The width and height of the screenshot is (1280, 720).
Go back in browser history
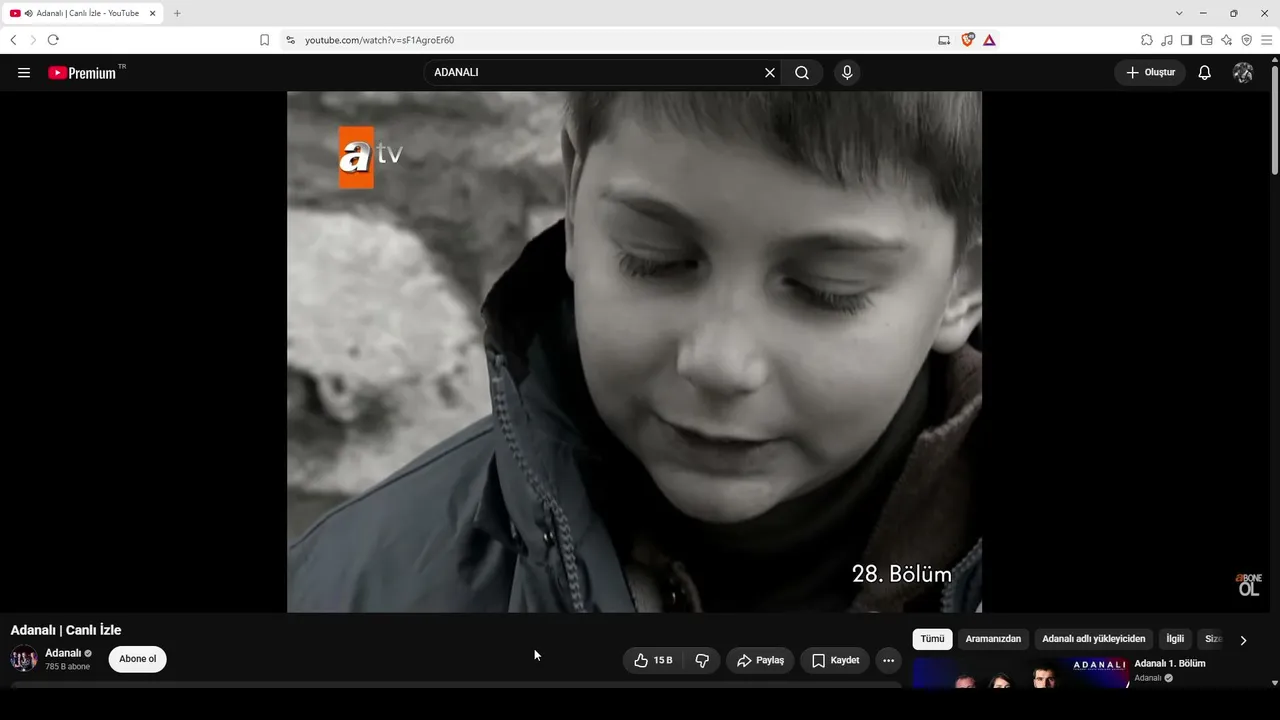(13, 40)
